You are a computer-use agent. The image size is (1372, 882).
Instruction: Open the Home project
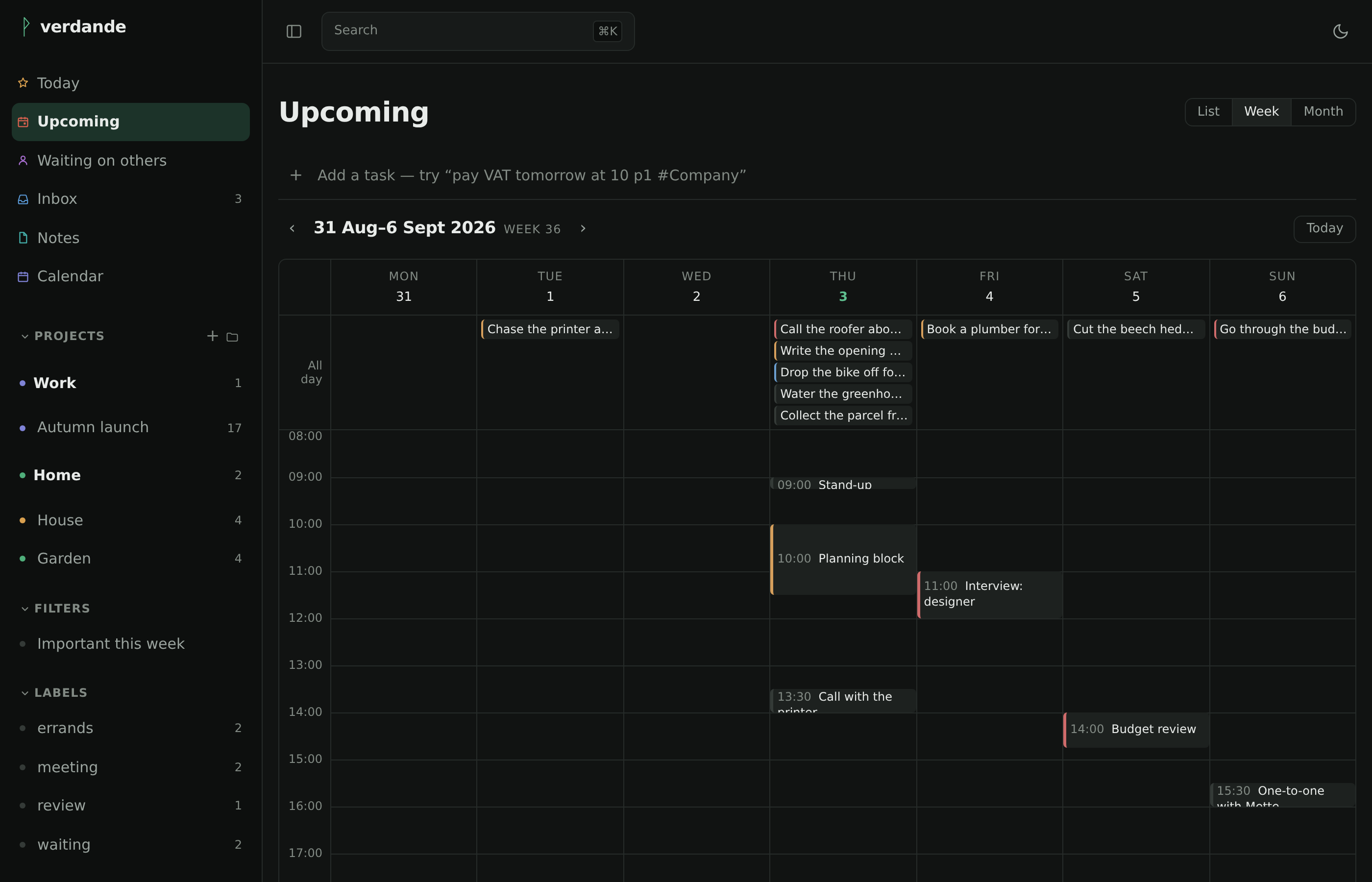pos(130,475)
